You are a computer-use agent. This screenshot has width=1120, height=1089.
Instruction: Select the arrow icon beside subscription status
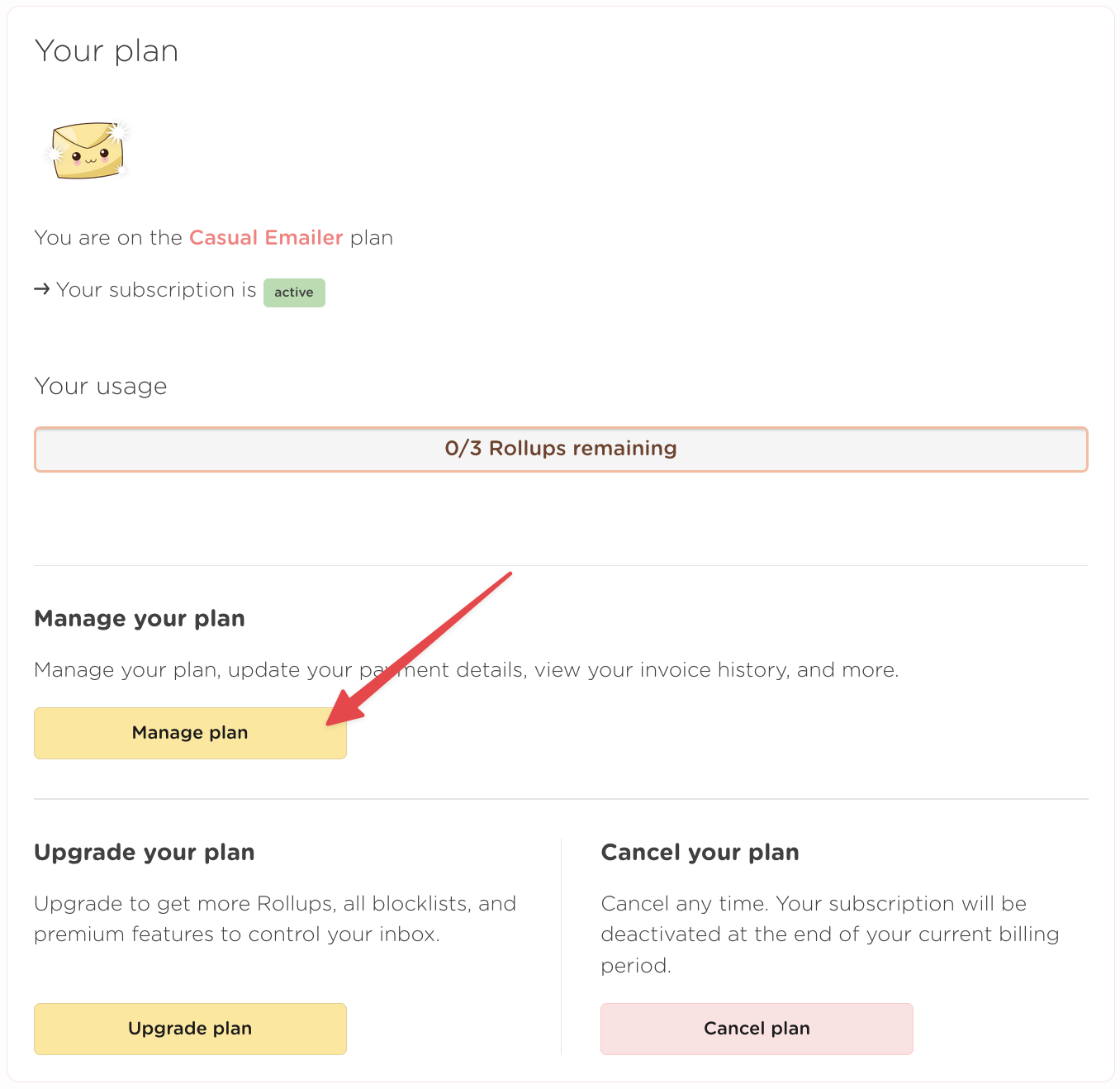tap(41, 289)
